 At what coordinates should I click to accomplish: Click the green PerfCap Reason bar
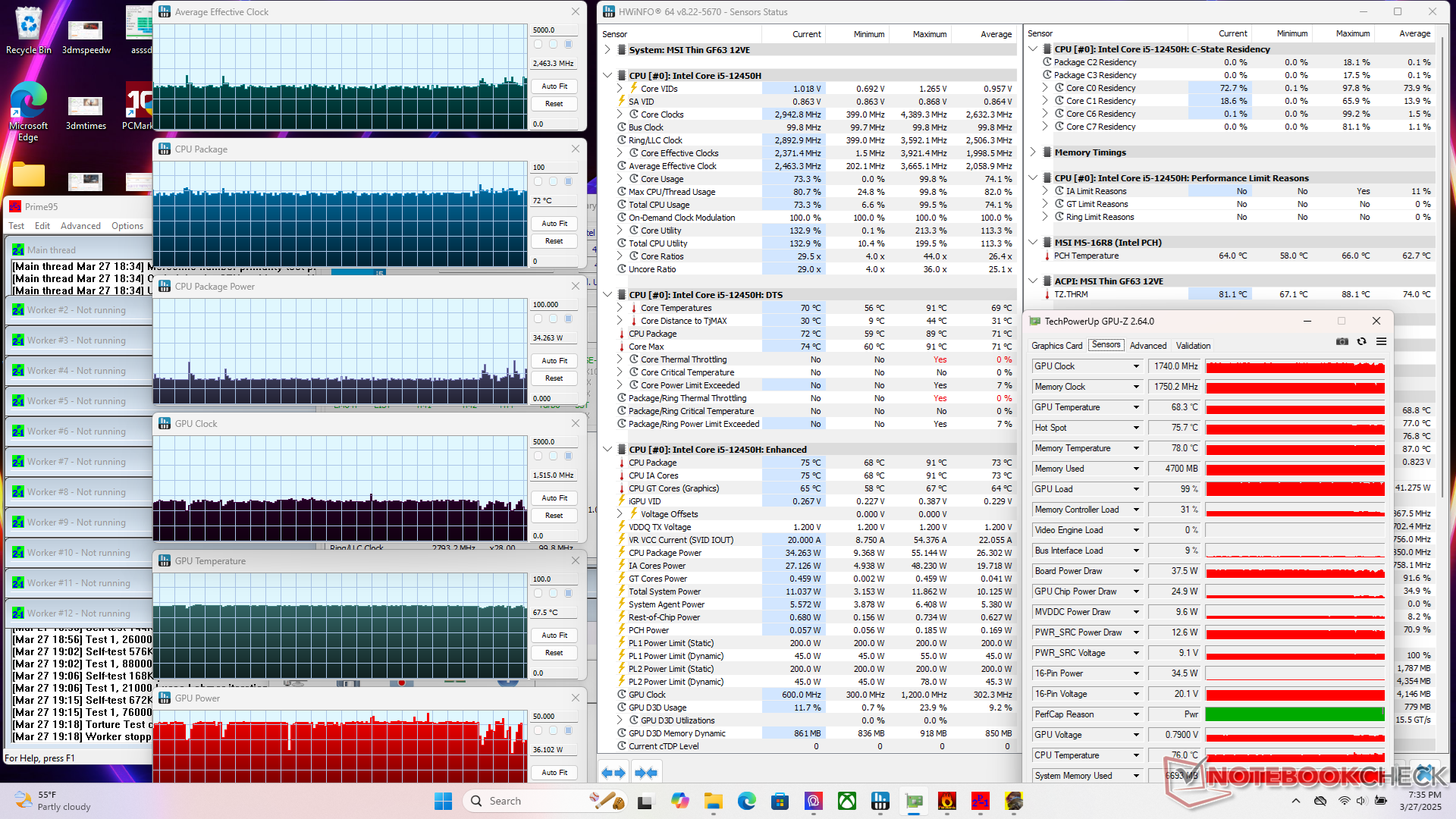(1294, 714)
